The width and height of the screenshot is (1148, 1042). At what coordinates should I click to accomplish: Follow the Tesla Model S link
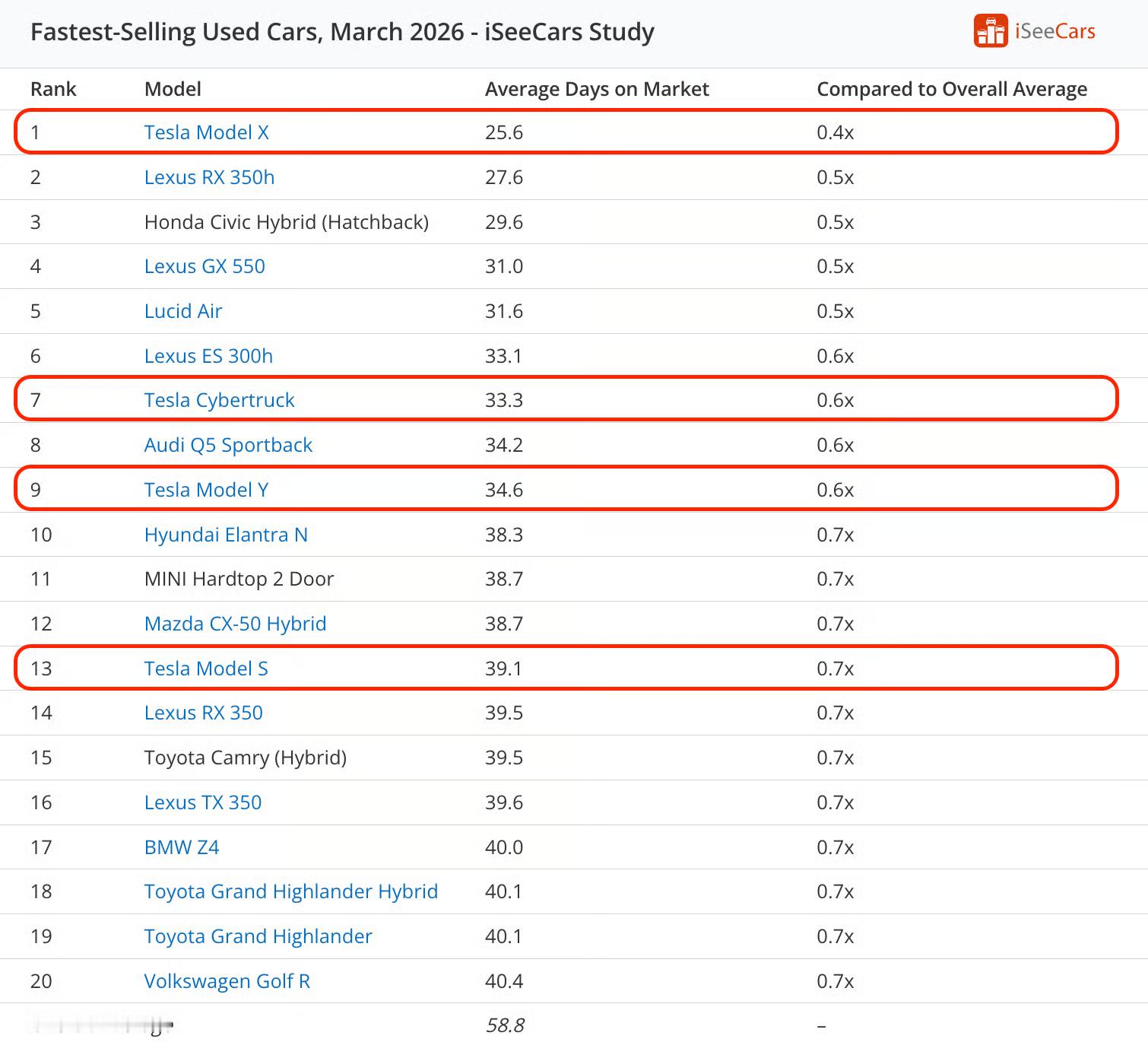pos(206,669)
